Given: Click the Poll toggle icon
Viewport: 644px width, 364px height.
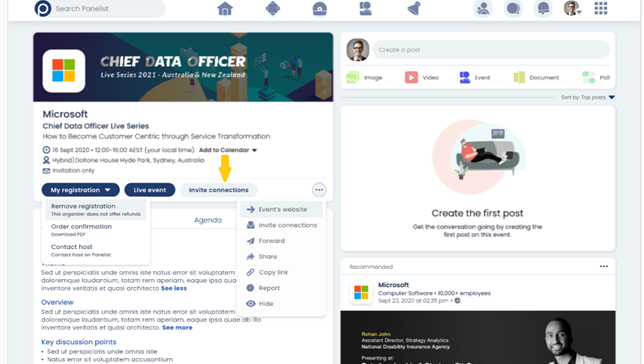Looking at the screenshot, I should tap(589, 77).
